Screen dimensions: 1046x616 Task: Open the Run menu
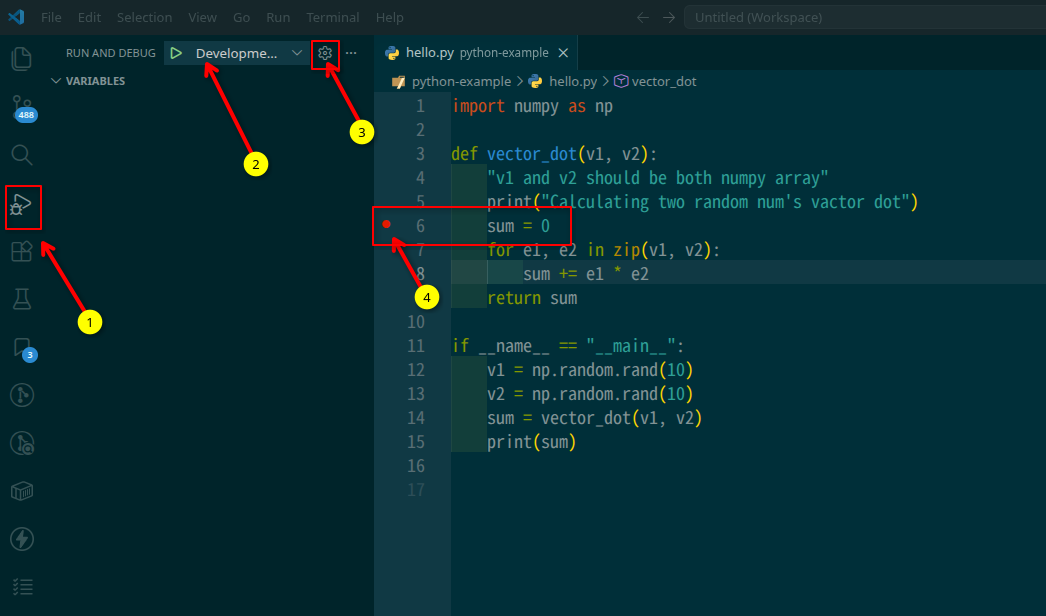pos(277,17)
